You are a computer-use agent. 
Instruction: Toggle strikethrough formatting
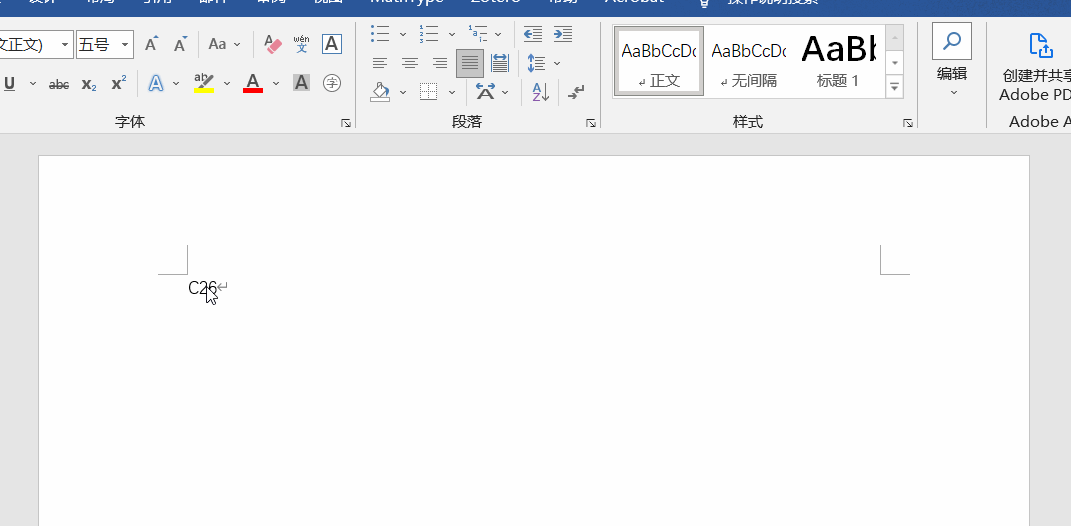point(59,84)
